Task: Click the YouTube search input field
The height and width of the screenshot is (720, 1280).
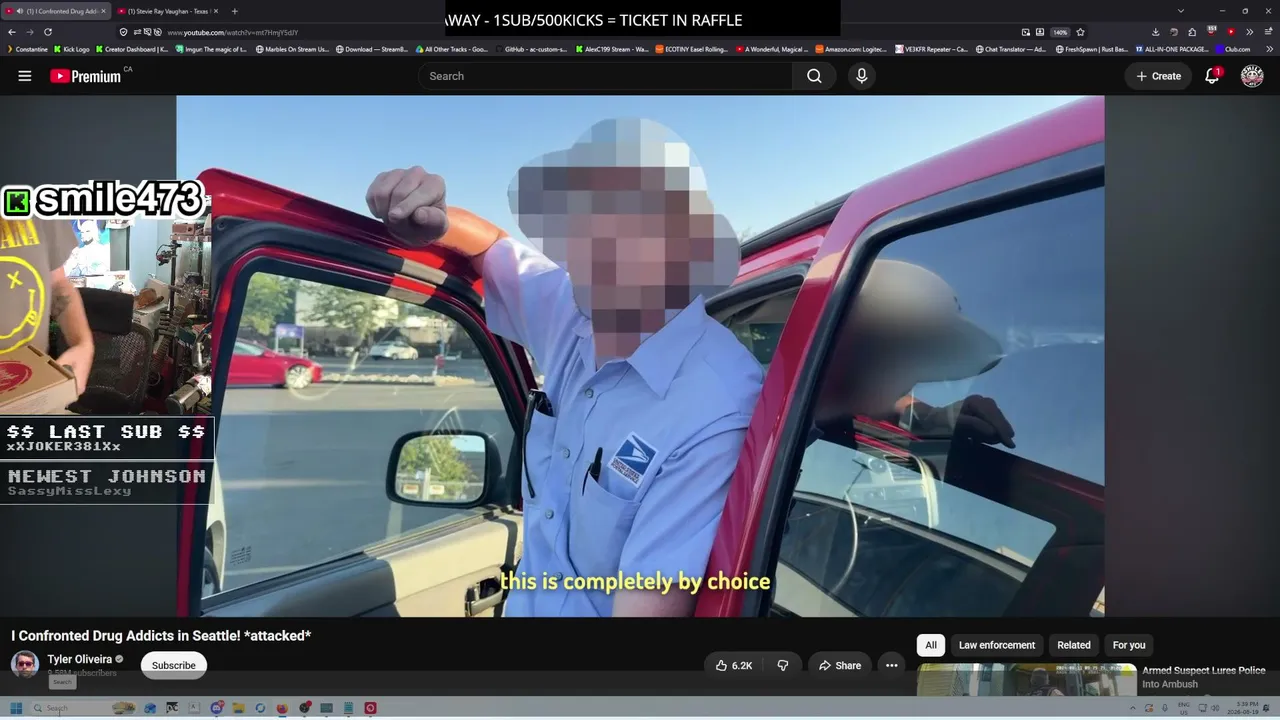Action: [x=606, y=76]
